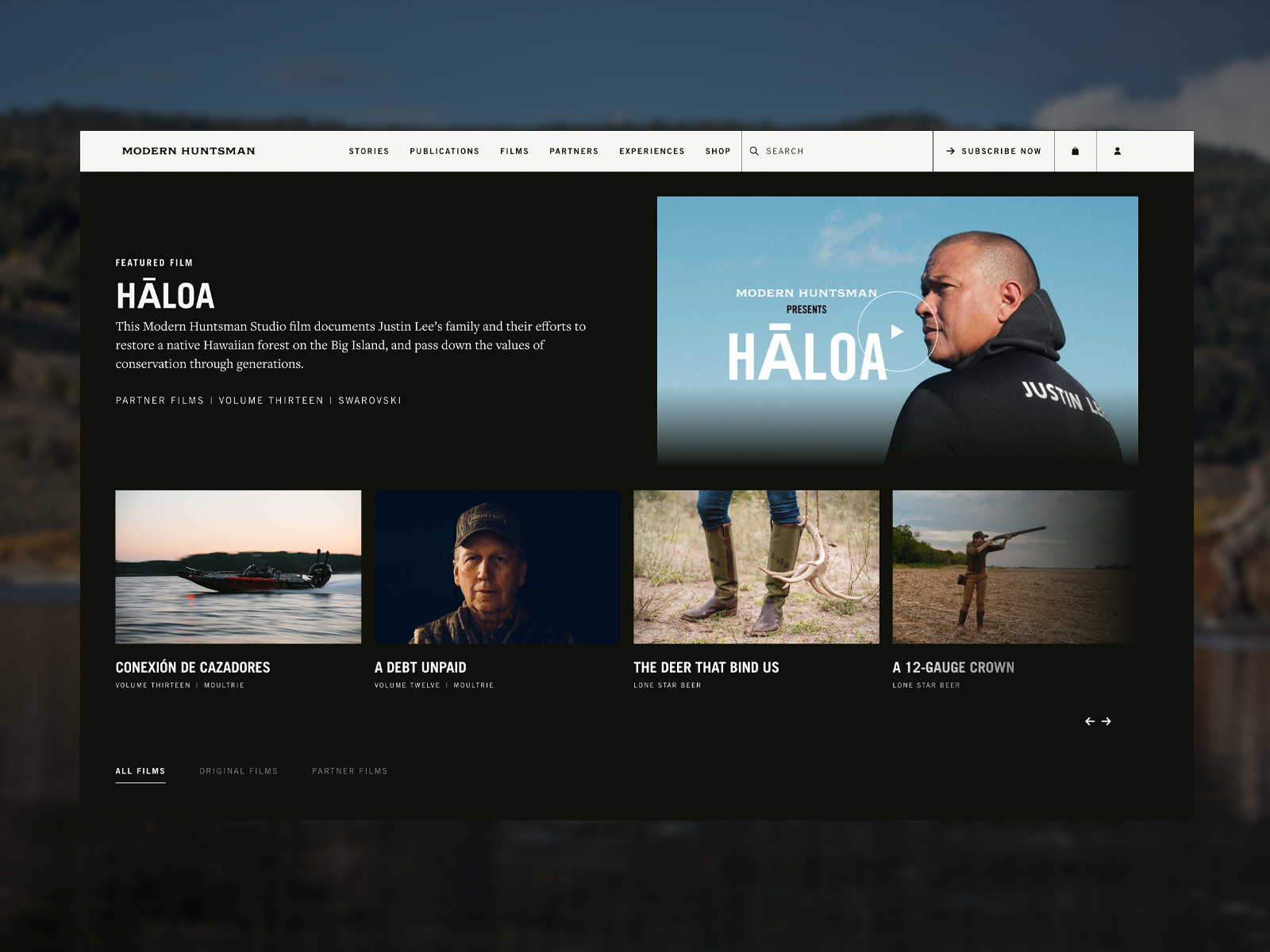
Task: Switch to the Partner Films tab
Action: (x=349, y=771)
